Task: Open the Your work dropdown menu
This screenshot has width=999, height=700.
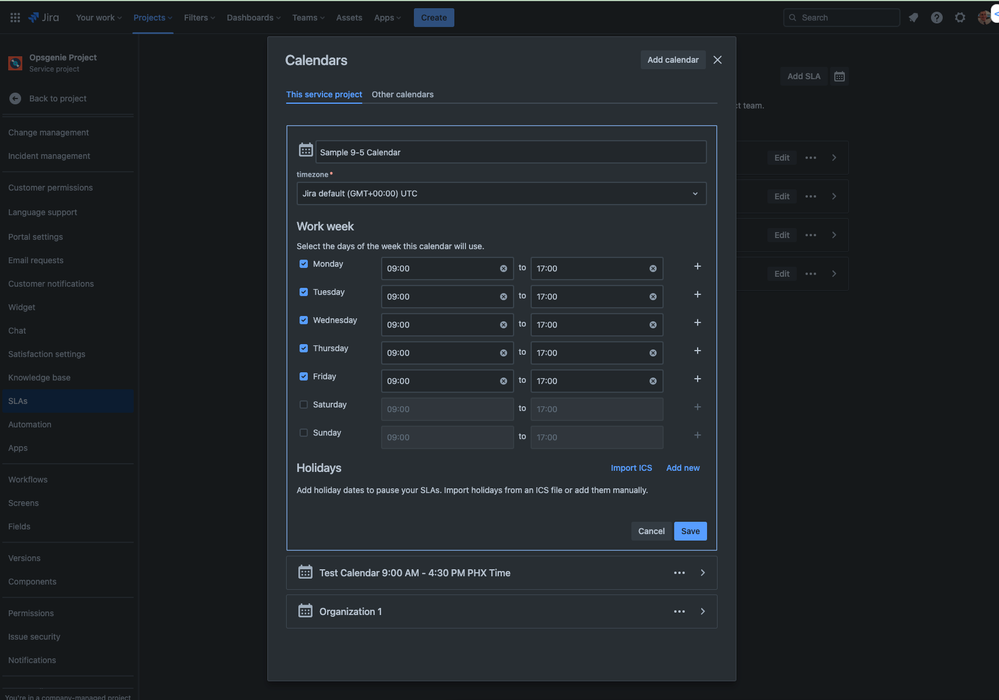Action: (x=99, y=18)
